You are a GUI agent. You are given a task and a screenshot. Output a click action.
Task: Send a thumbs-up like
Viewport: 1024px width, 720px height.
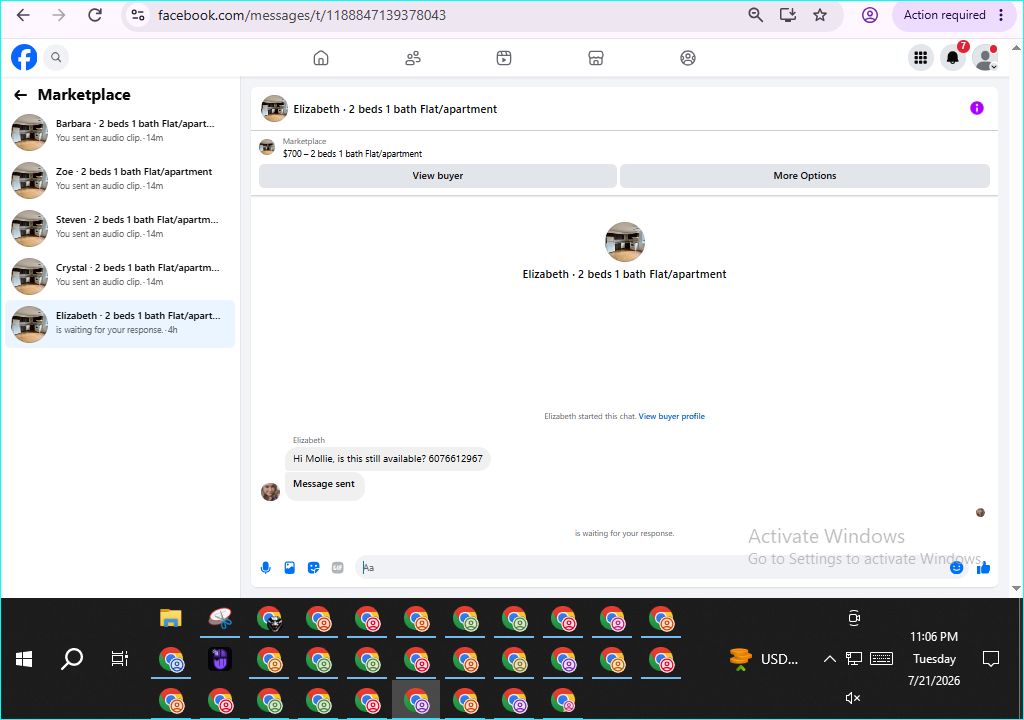click(x=983, y=568)
